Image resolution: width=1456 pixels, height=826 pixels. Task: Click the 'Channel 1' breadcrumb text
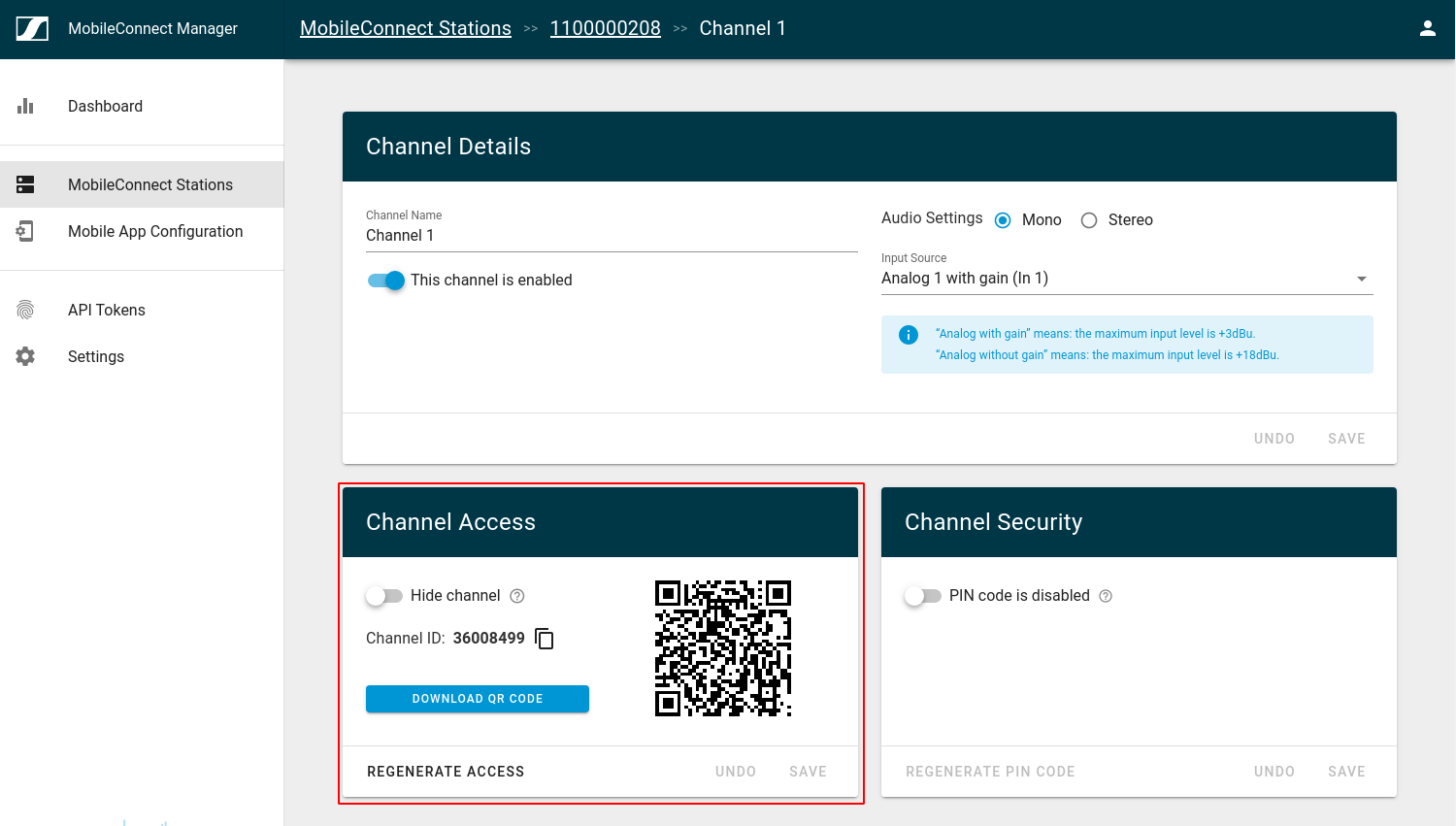[x=743, y=28]
